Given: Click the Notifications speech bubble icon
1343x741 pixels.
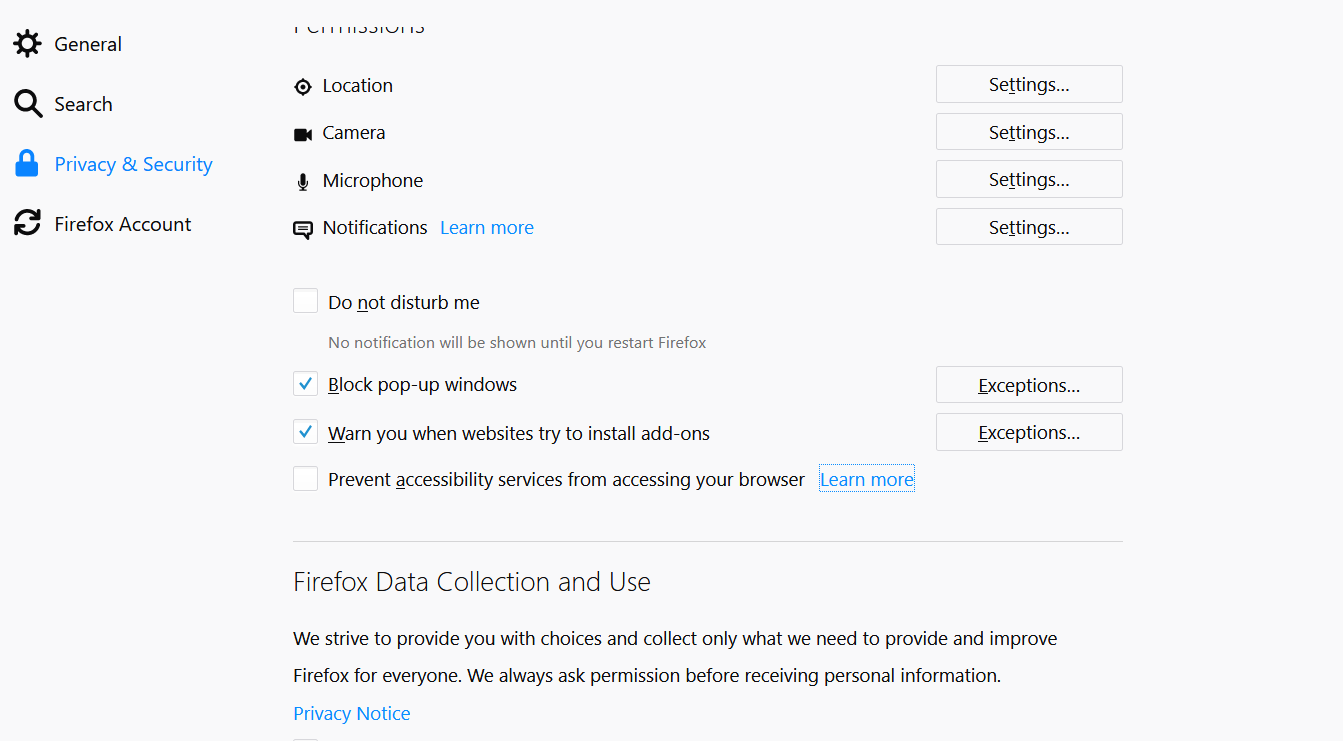Looking at the screenshot, I should click(x=303, y=230).
